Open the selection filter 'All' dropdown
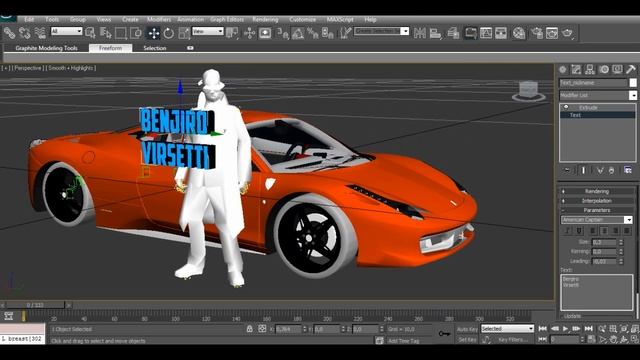 (67, 31)
